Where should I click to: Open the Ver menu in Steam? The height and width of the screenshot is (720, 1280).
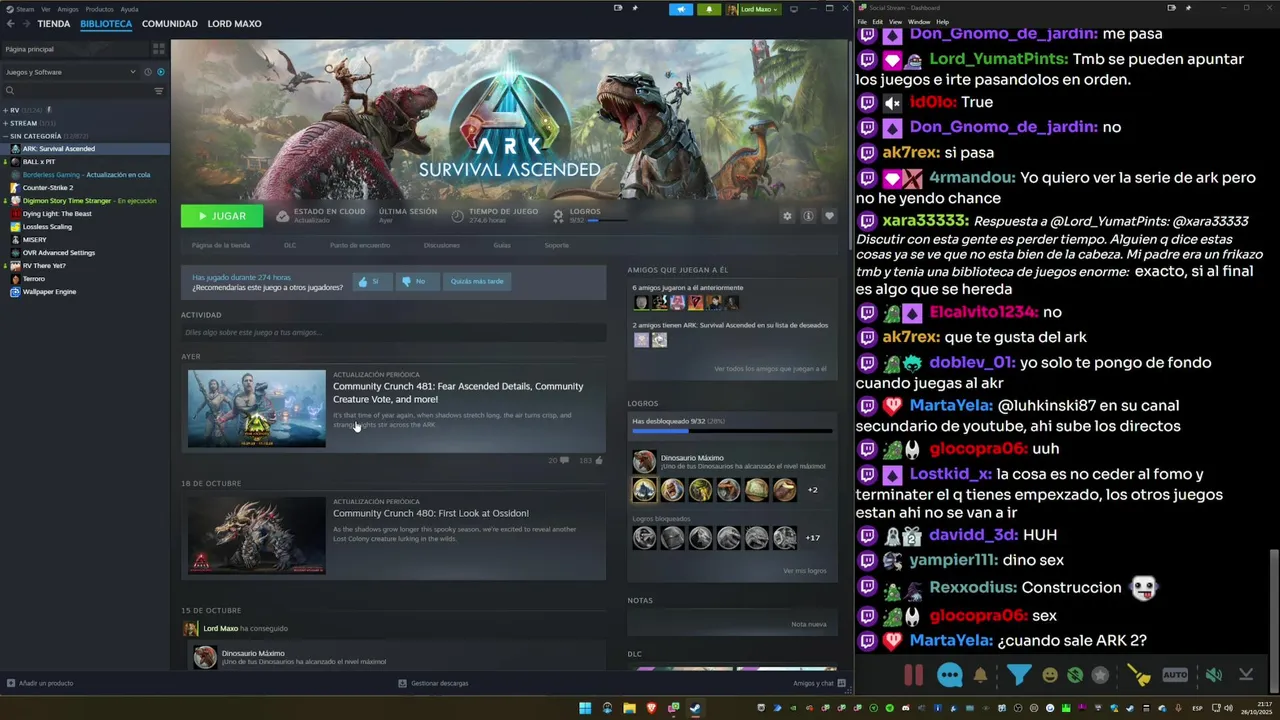pyautogui.click(x=46, y=9)
